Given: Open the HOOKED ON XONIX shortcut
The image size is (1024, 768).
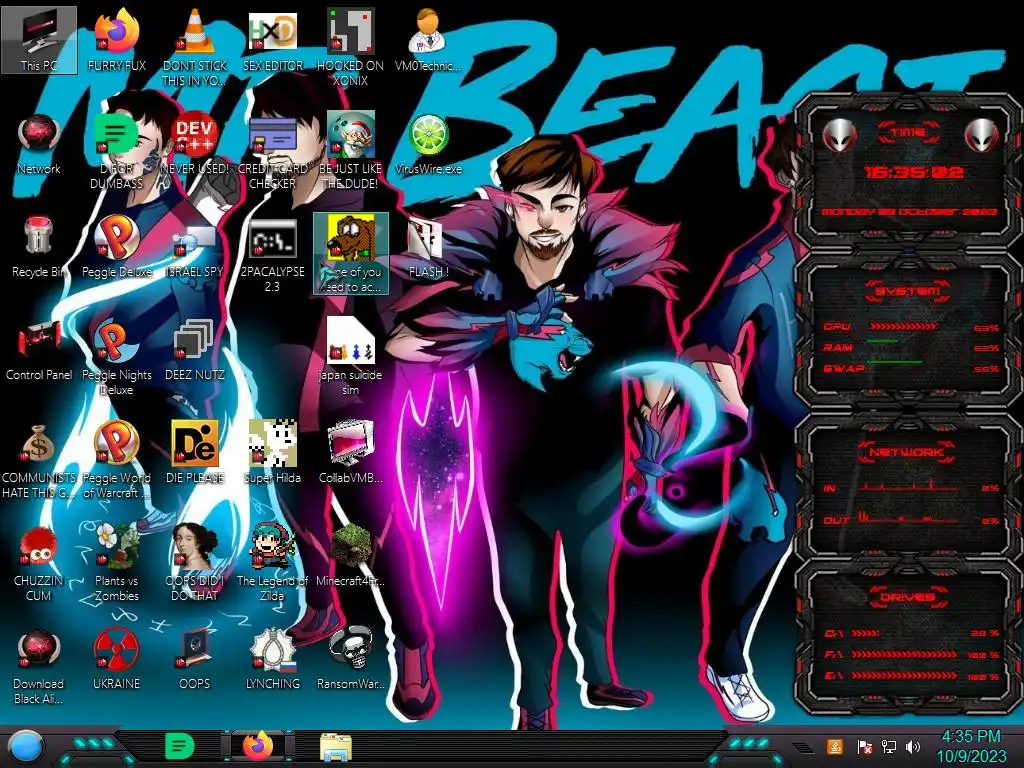Looking at the screenshot, I should (x=351, y=47).
